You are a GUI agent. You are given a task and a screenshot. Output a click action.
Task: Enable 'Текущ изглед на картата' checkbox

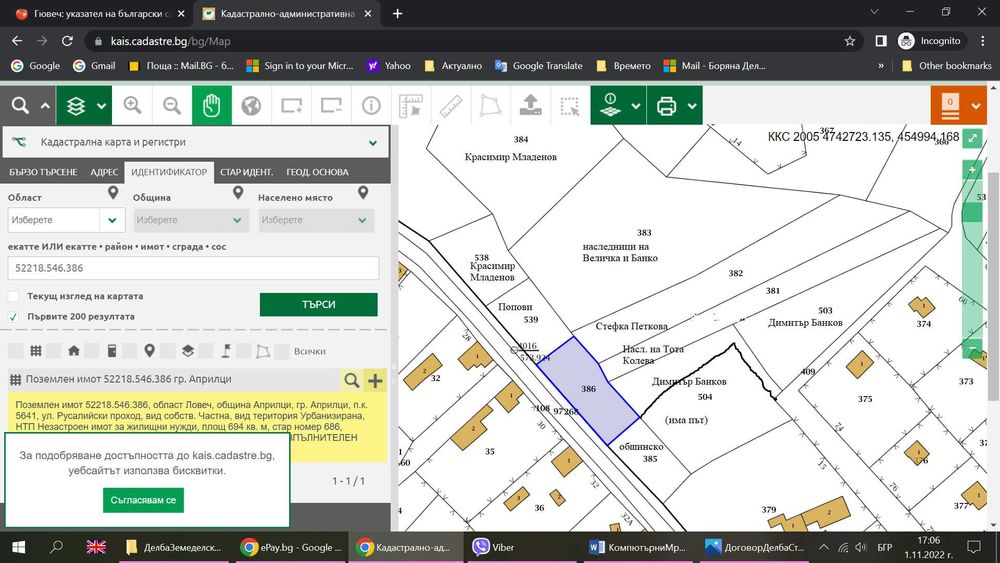[13, 297]
